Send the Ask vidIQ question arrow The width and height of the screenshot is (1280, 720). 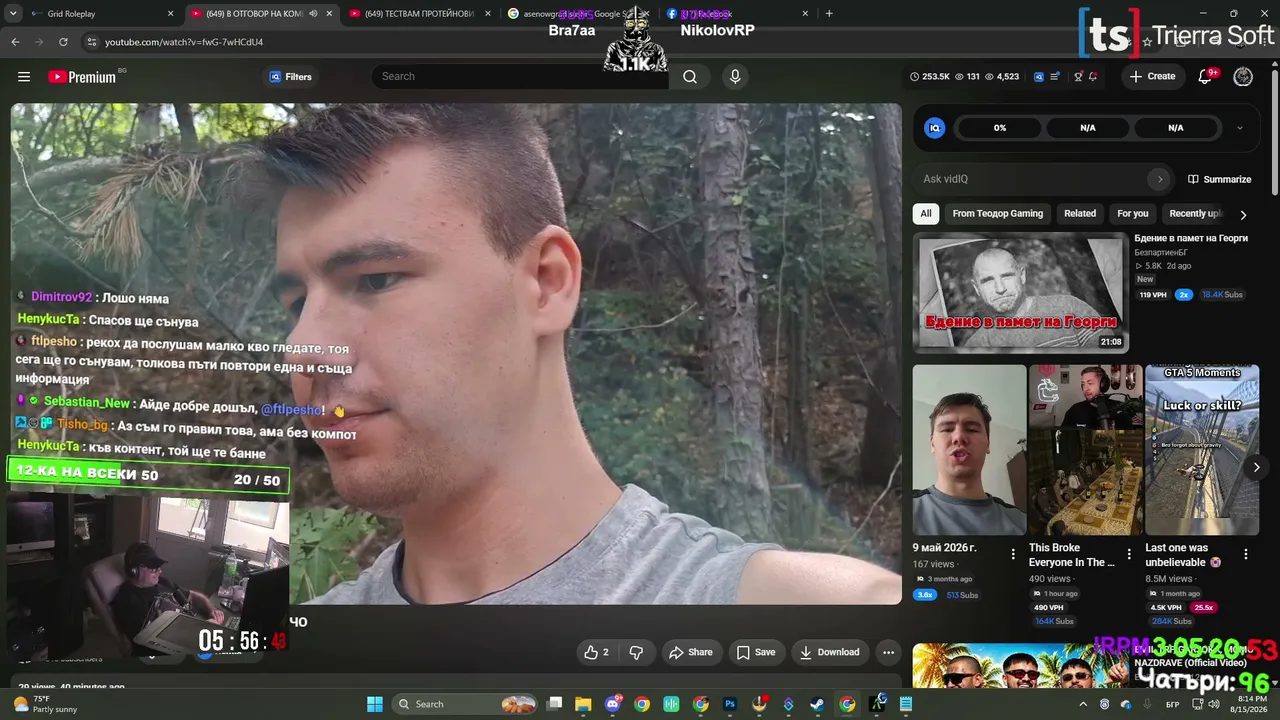click(1160, 179)
